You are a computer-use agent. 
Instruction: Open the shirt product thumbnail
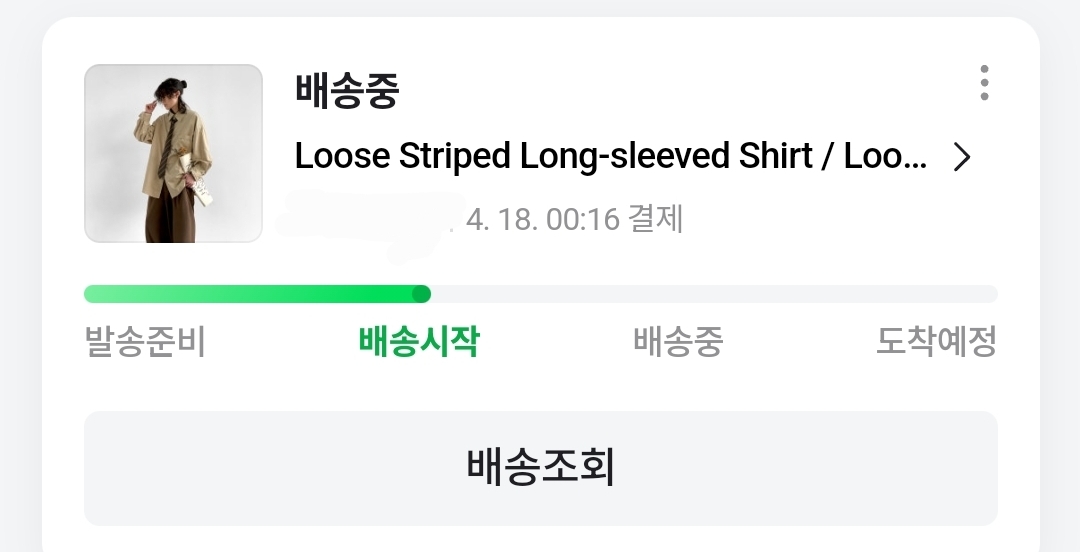point(173,153)
